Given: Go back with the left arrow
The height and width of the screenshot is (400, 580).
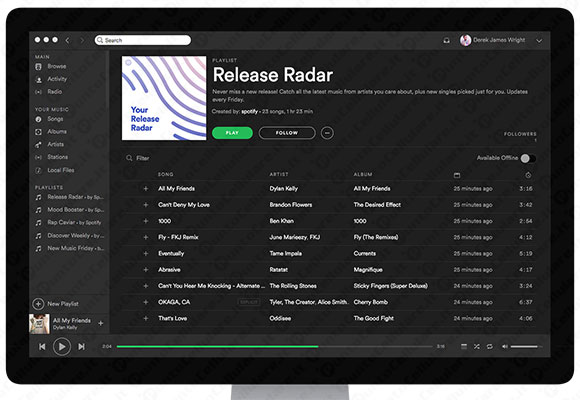Looking at the screenshot, I should [x=67, y=40].
